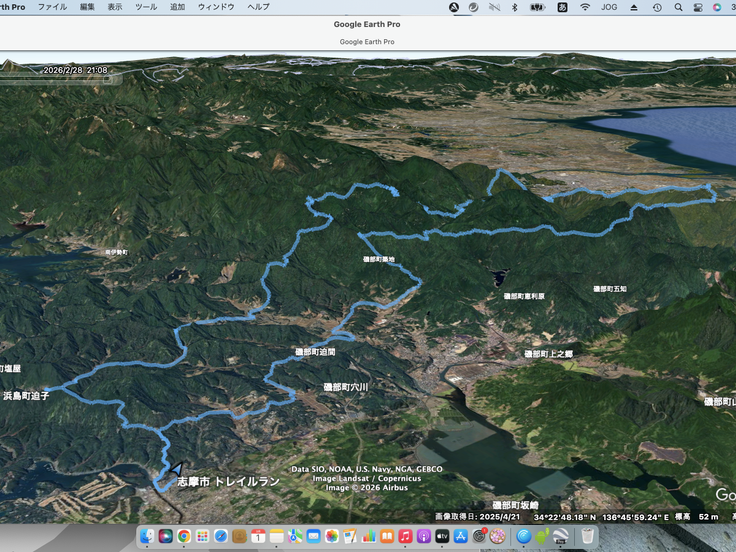736x552 pixels.
Task: Toggle Bluetooth from the menu bar
Action: [x=514, y=7]
